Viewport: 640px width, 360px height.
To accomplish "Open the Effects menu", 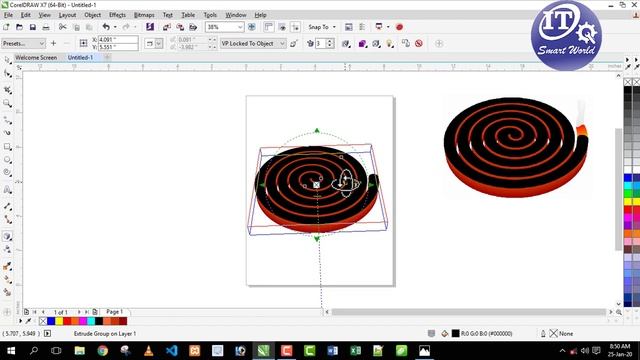I will (117, 15).
